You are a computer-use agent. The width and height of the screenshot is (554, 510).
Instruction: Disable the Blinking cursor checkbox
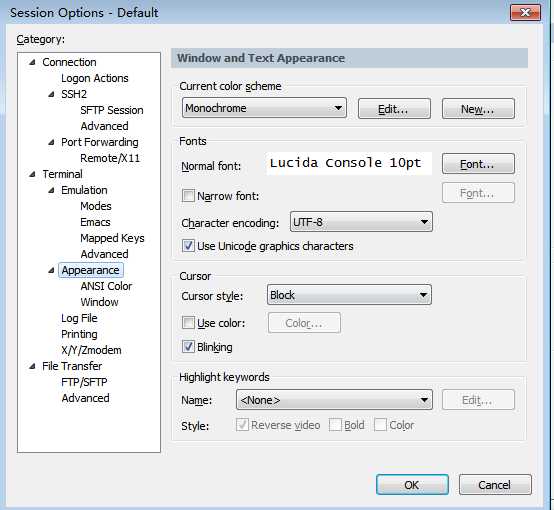coord(188,347)
